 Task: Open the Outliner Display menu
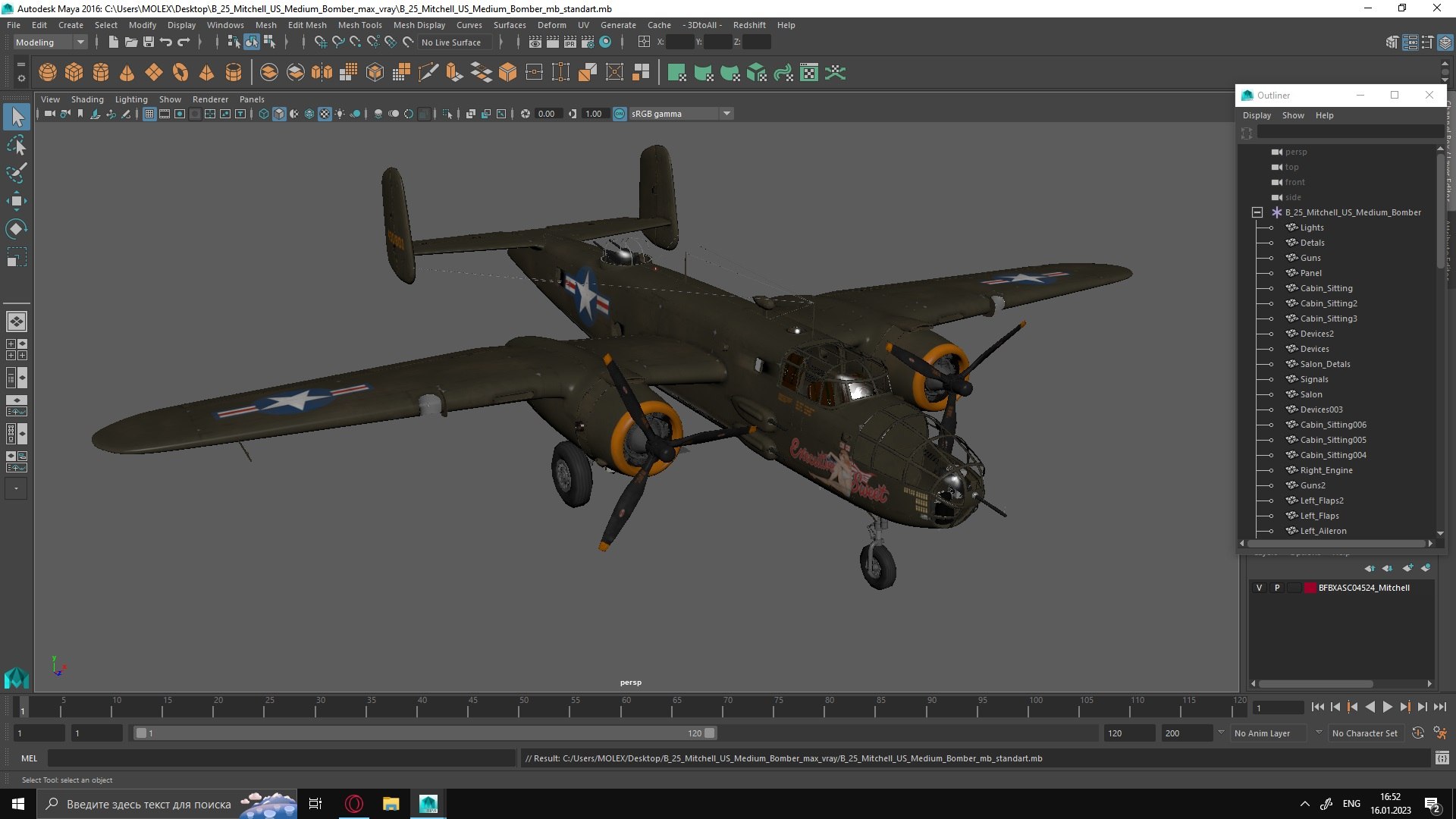[x=1257, y=115]
